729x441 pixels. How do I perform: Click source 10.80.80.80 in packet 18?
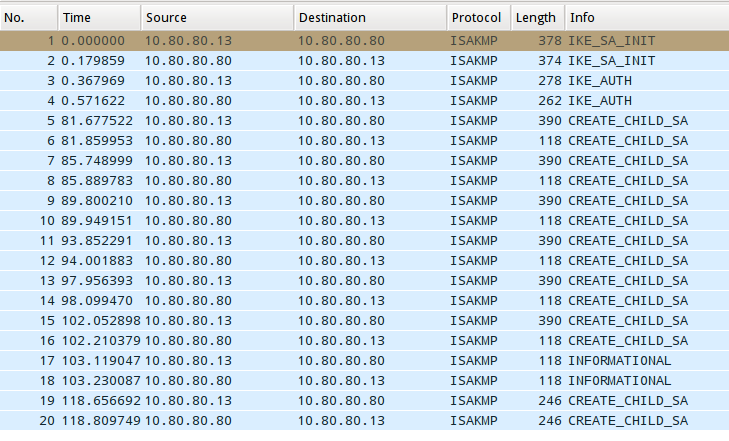coord(188,381)
